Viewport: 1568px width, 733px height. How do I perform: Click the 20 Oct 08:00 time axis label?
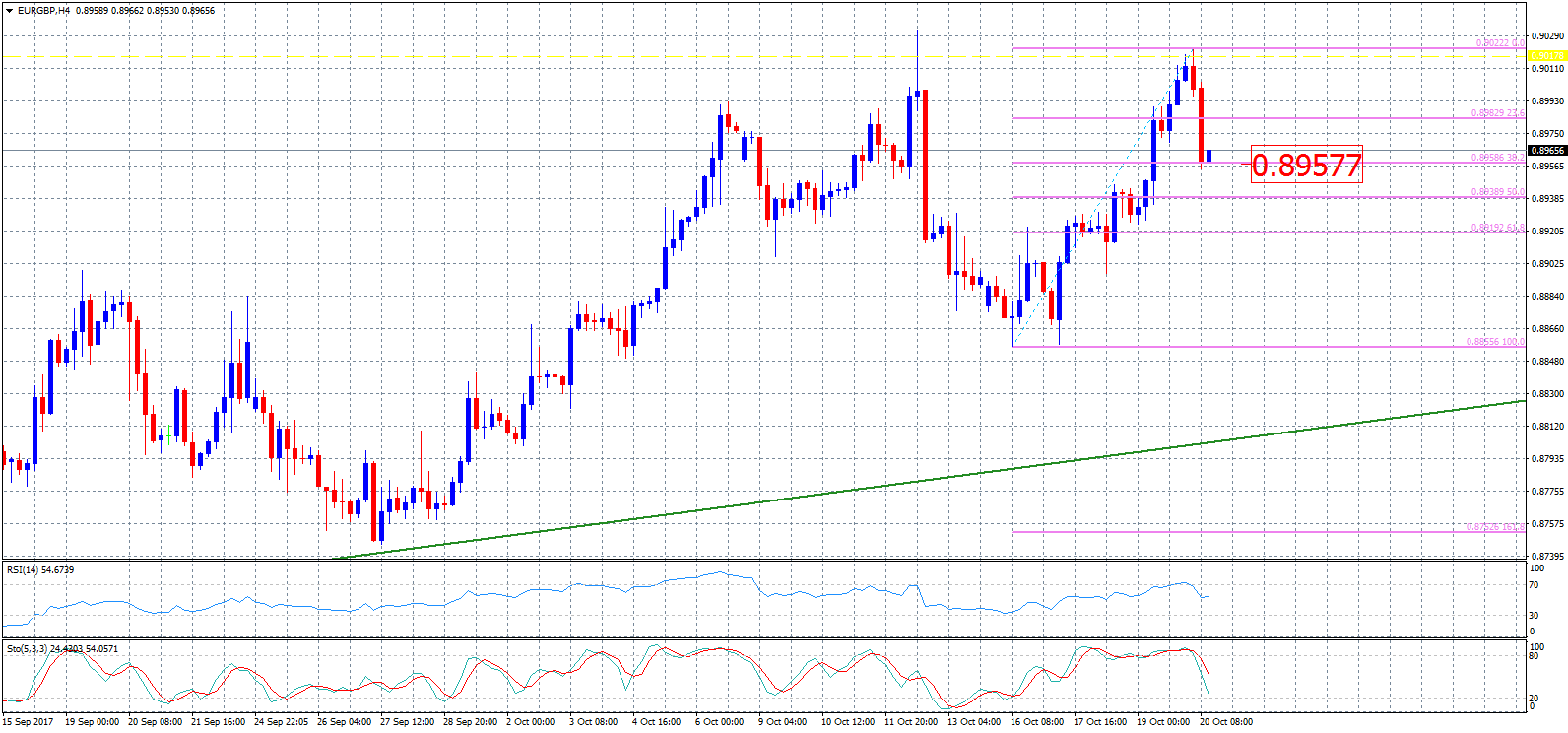[x=1226, y=722]
